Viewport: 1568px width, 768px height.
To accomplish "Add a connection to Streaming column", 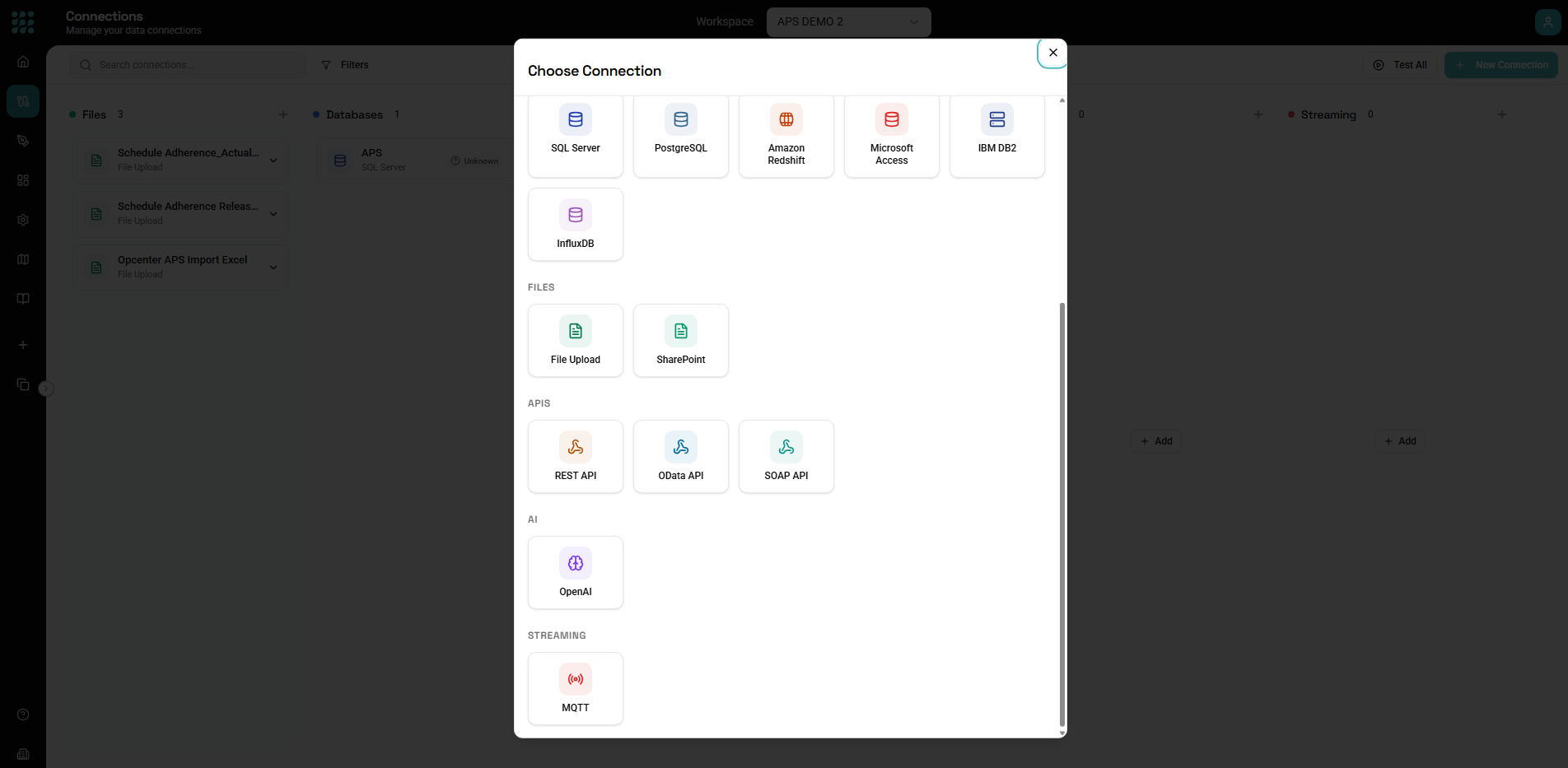I will click(x=1502, y=114).
